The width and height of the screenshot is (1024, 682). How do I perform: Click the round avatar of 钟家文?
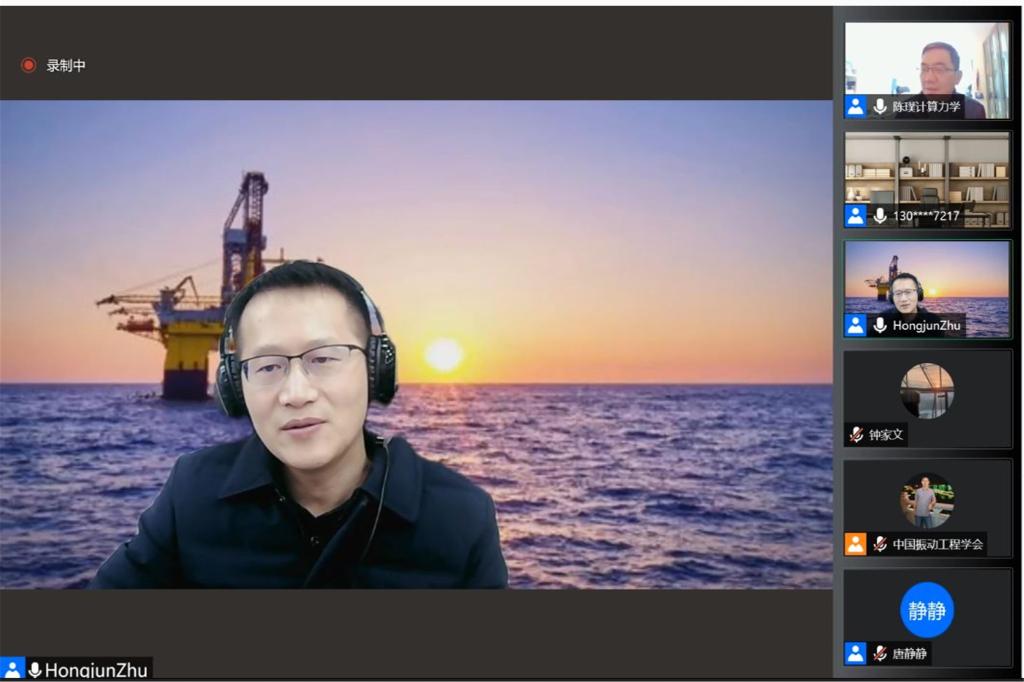point(926,390)
